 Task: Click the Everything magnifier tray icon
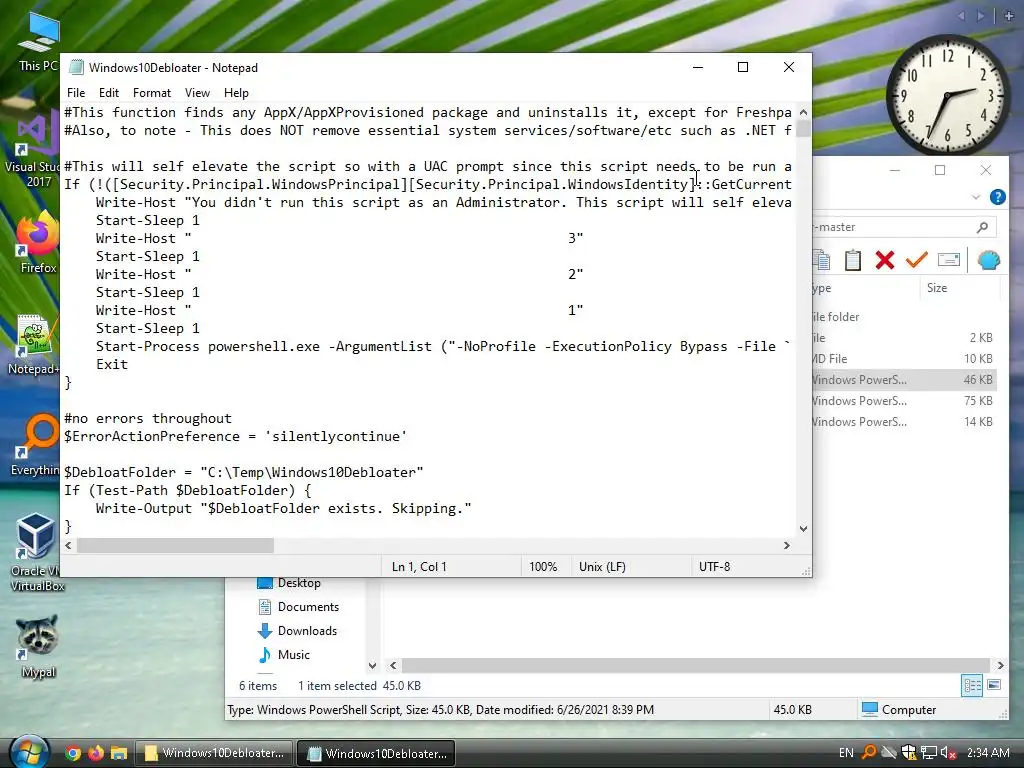869,753
